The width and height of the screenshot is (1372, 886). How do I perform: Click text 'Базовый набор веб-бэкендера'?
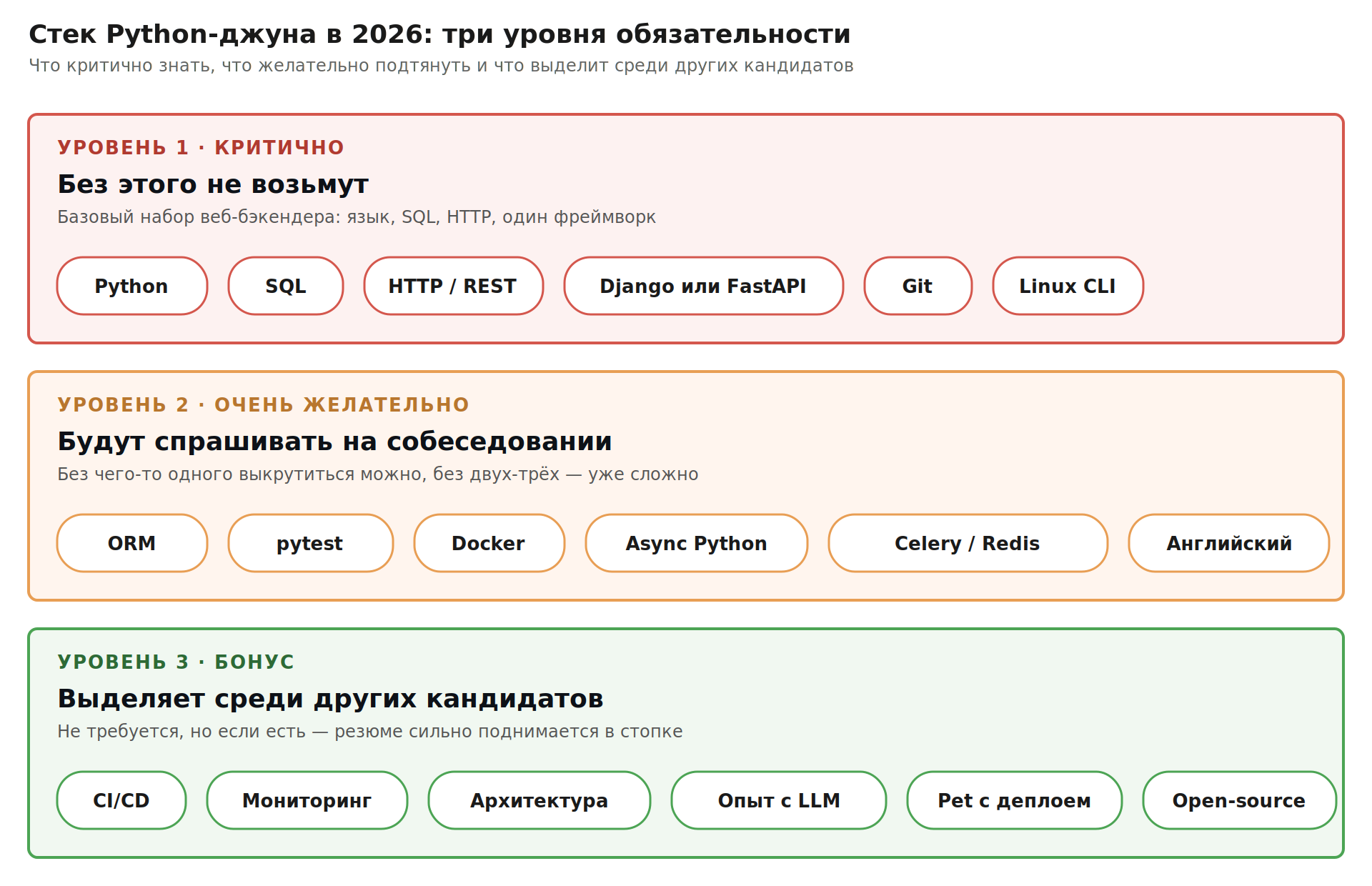point(196,217)
